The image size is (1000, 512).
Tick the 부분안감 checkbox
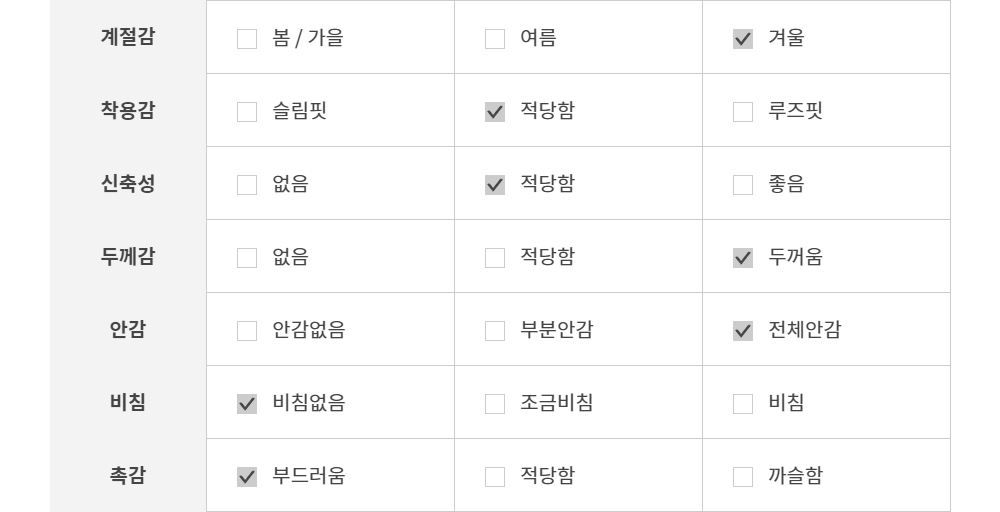pos(495,331)
